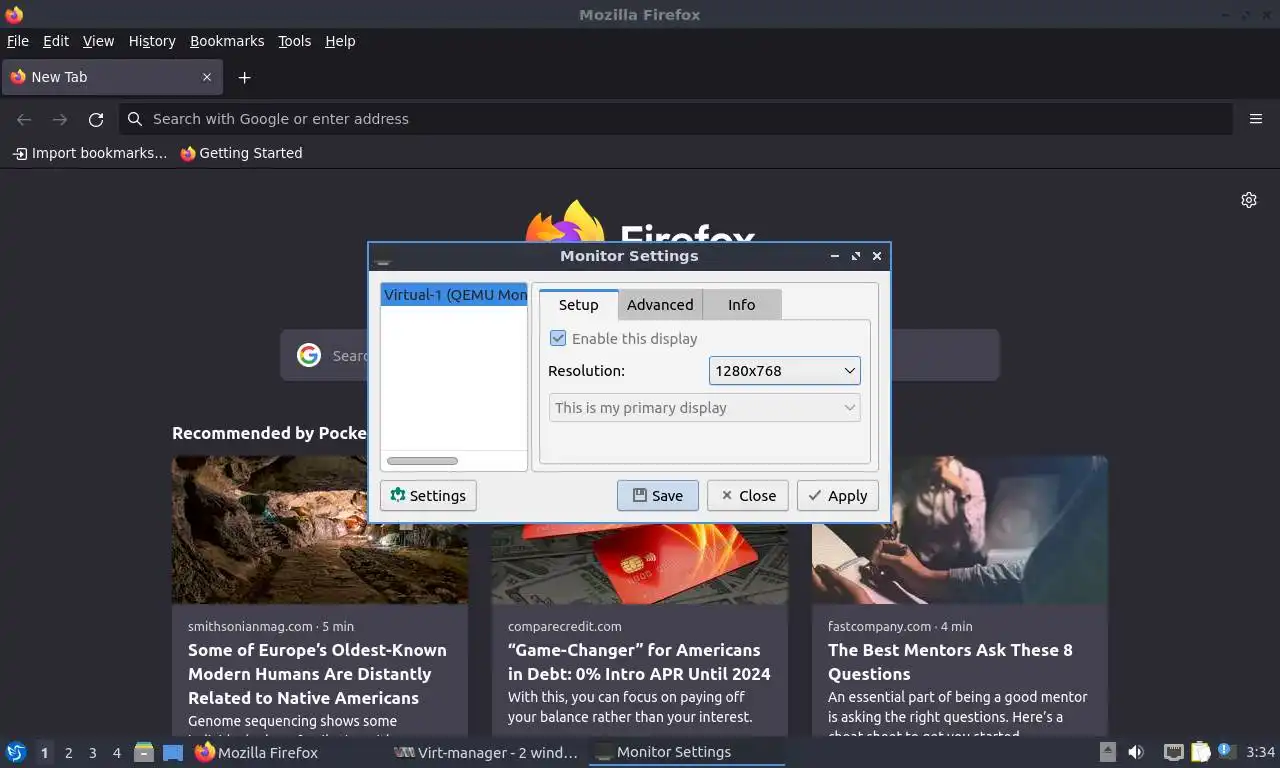Minimize the Monitor Settings dialog
Screen dimensions: 1280x768
pyautogui.click(x=835, y=256)
